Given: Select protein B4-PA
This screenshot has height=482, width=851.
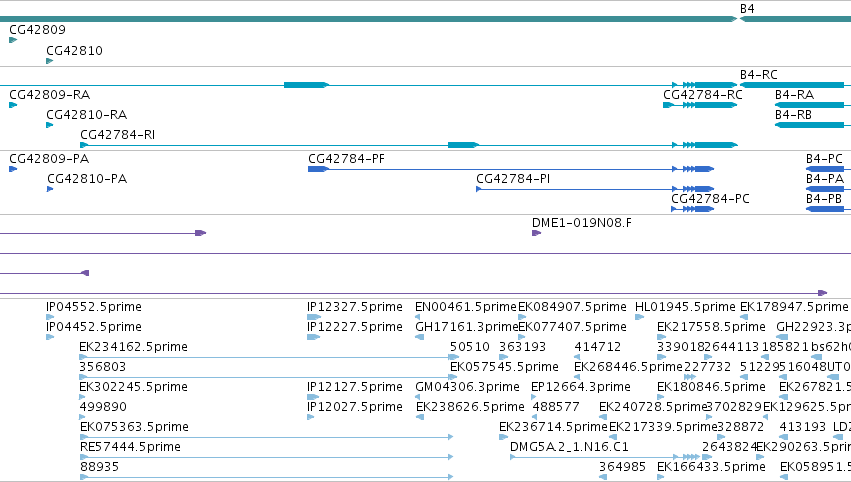Looking at the screenshot, I should [x=824, y=179].
